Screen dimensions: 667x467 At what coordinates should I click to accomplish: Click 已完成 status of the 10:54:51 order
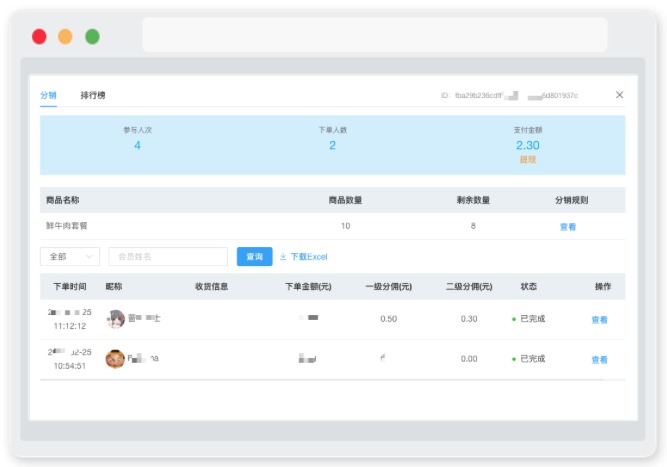pos(533,359)
